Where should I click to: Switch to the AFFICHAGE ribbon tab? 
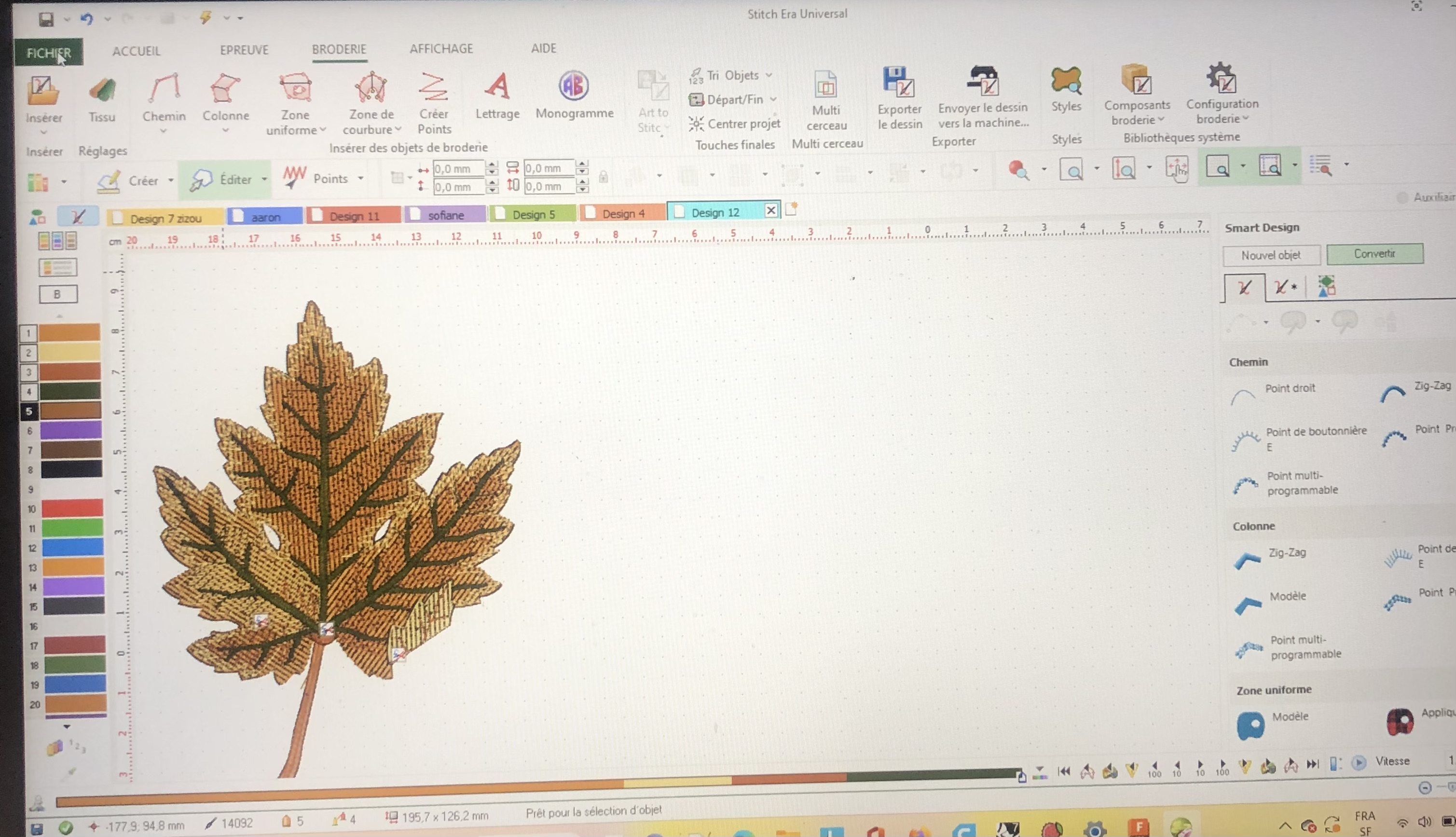pos(441,49)
